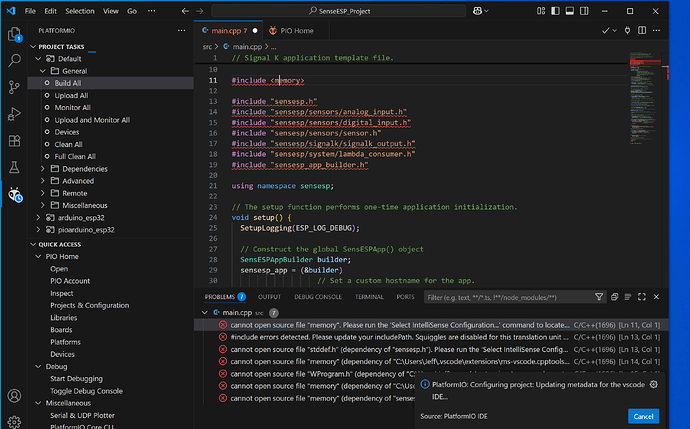Open editor More Actions ellipsis

tap(657, 30)
